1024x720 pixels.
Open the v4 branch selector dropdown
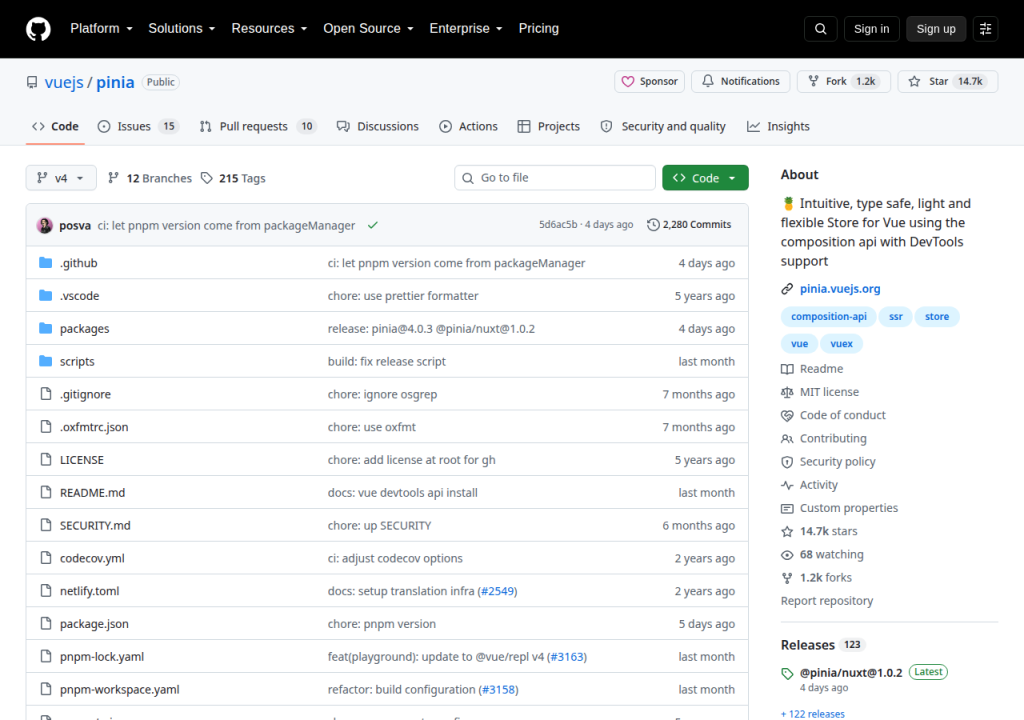coord(61,178)
